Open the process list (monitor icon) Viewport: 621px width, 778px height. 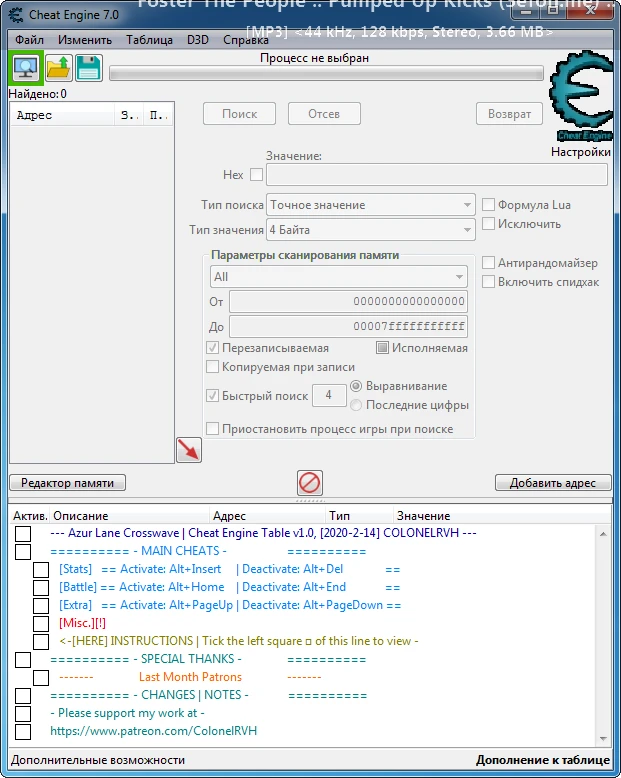pos(26,67)
